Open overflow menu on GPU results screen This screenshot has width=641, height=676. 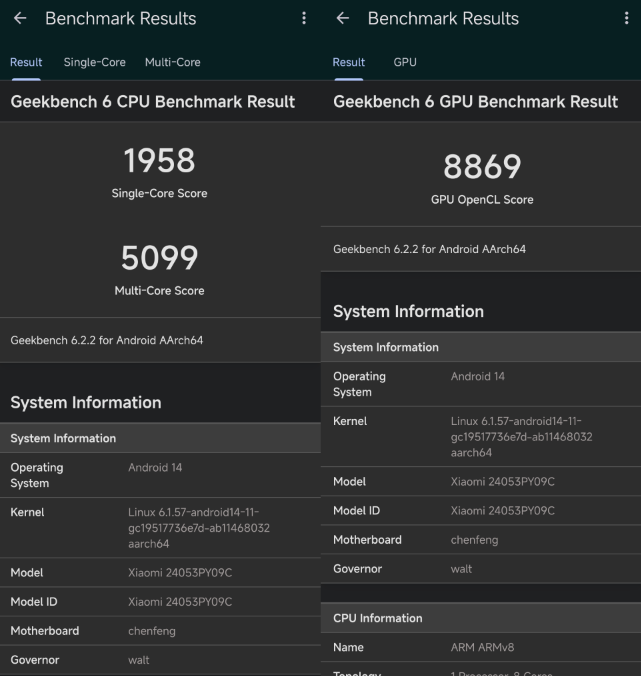(626, 18)
